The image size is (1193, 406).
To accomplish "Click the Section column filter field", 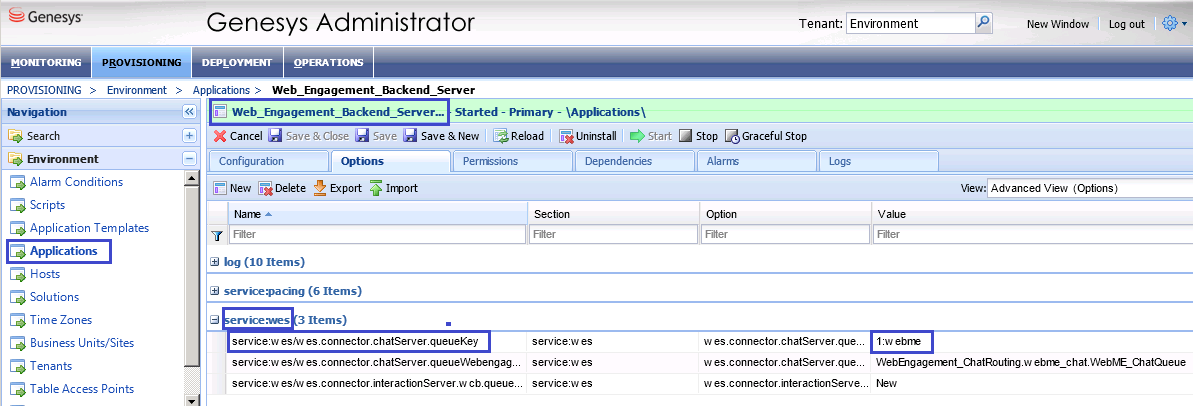I will (x=614, y=235).
